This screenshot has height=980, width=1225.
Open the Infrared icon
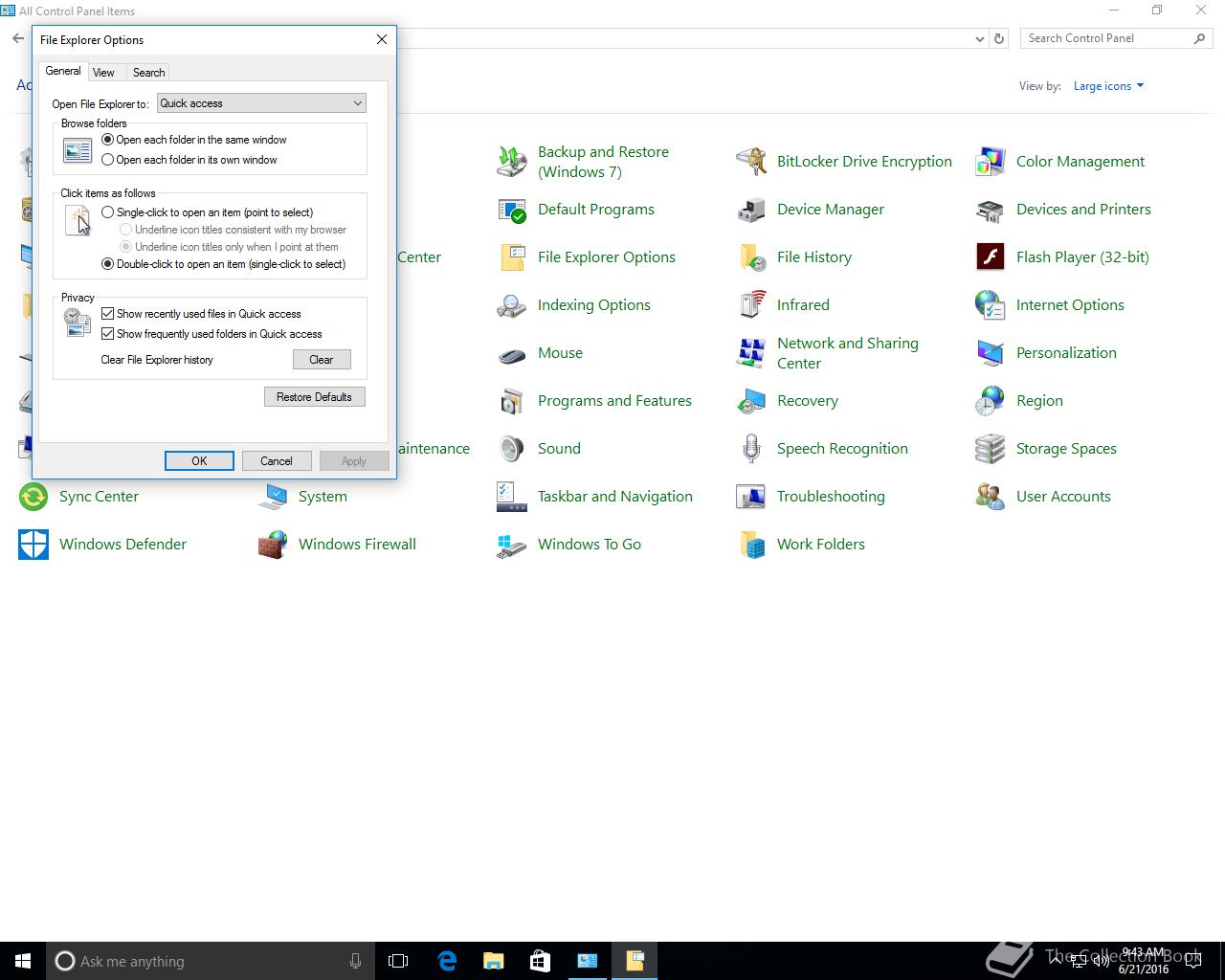(x=751, y=305)
